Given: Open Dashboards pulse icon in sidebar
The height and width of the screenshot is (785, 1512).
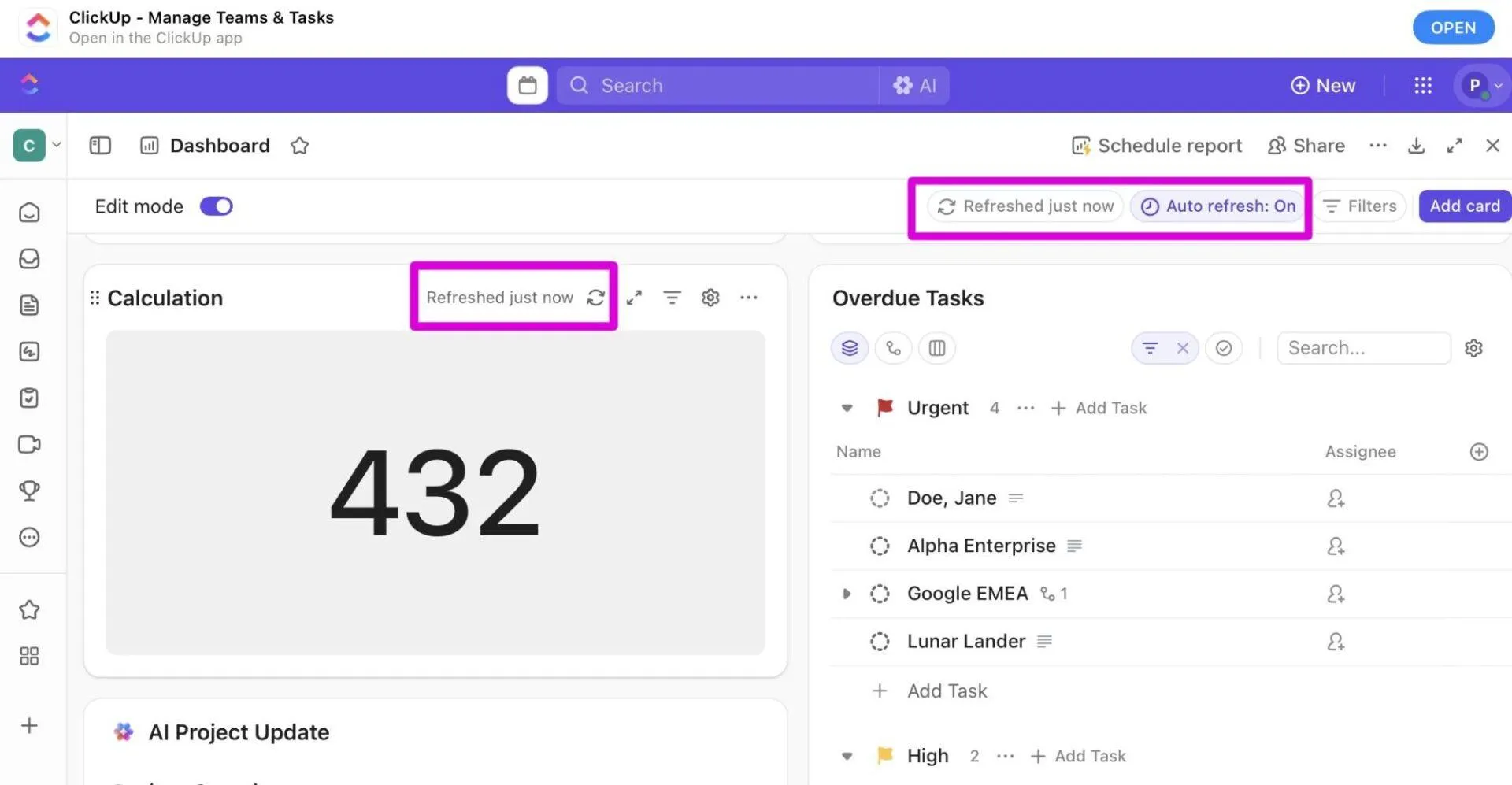Looking at the screenshot, I should [x=29, y=352].
